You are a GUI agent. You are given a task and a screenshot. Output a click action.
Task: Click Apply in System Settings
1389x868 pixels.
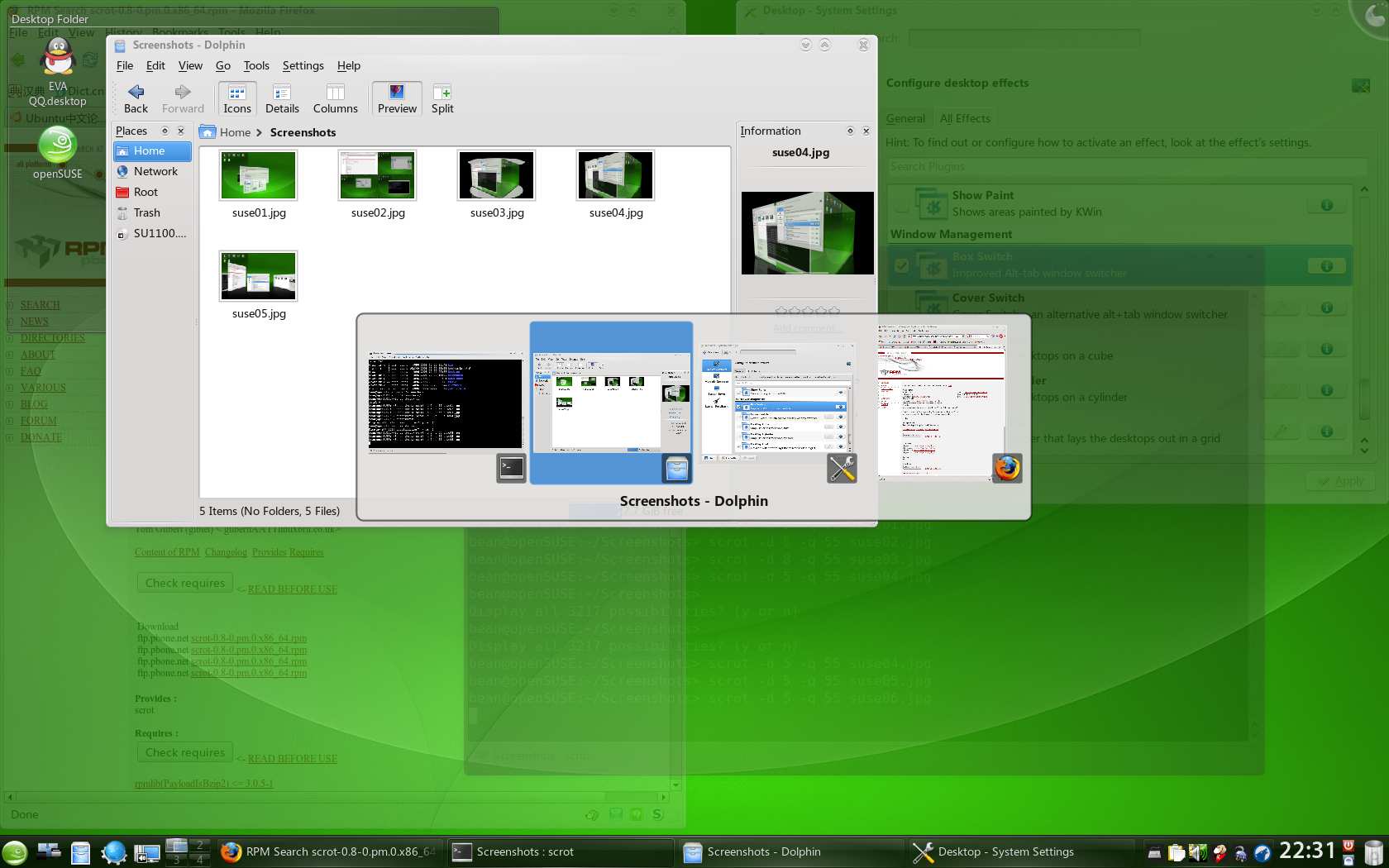[1340, 481]
